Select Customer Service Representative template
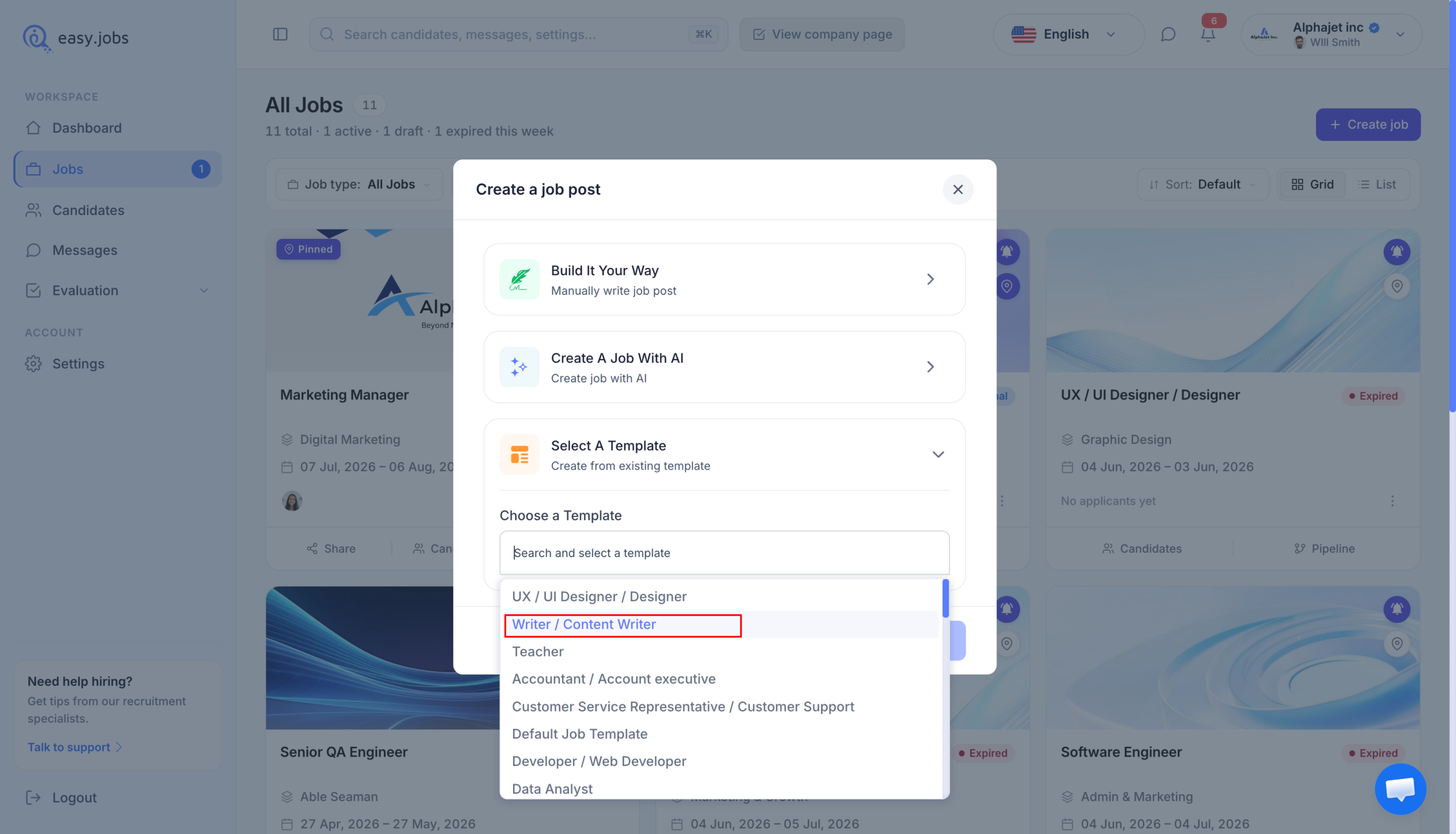Viewport: 1456px width, 834px height. click(720, 706)
